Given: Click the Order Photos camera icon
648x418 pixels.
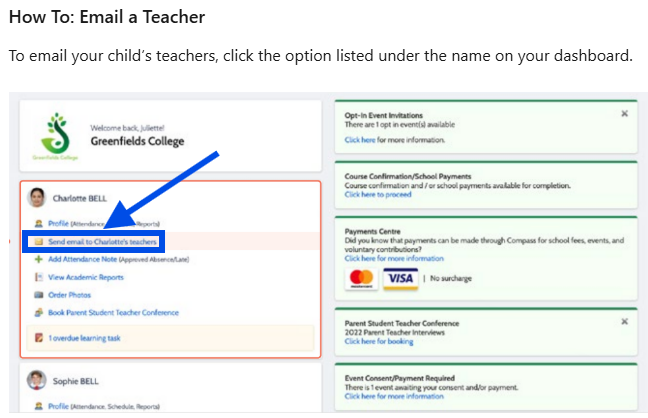Looking at the screenshot, I should pyautogui.click(x=39, y=294).
